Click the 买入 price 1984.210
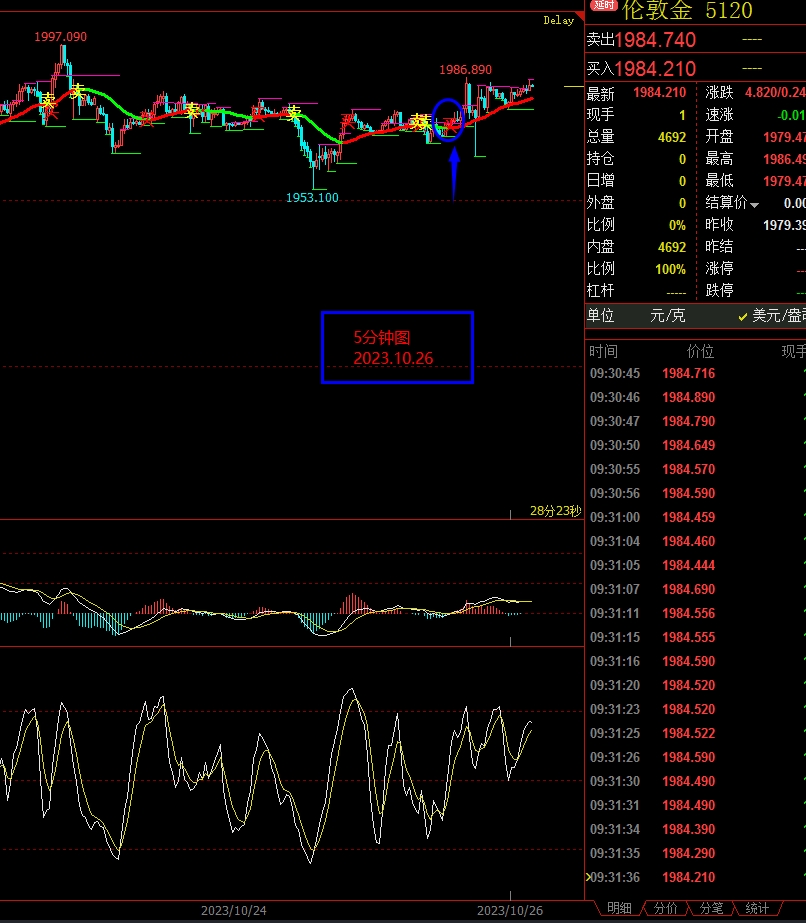This screenshot has width=806, height=923. click(655, 69)
